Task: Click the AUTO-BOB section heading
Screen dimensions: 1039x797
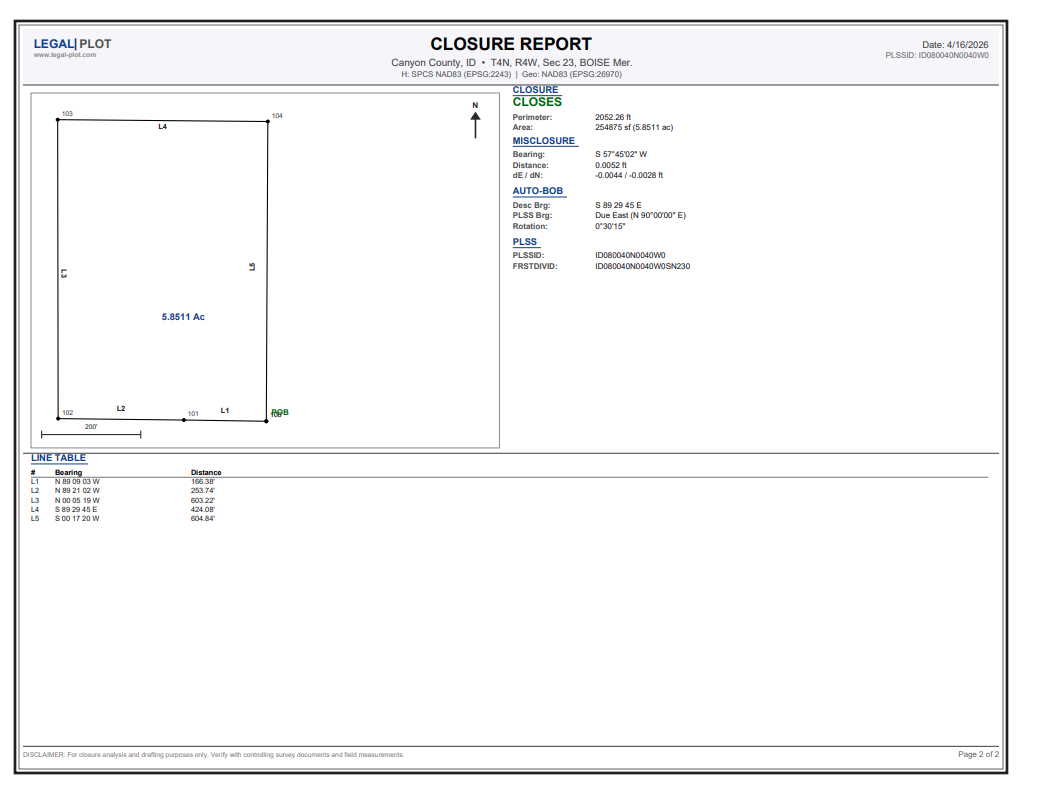Action: tap(537, 191)
